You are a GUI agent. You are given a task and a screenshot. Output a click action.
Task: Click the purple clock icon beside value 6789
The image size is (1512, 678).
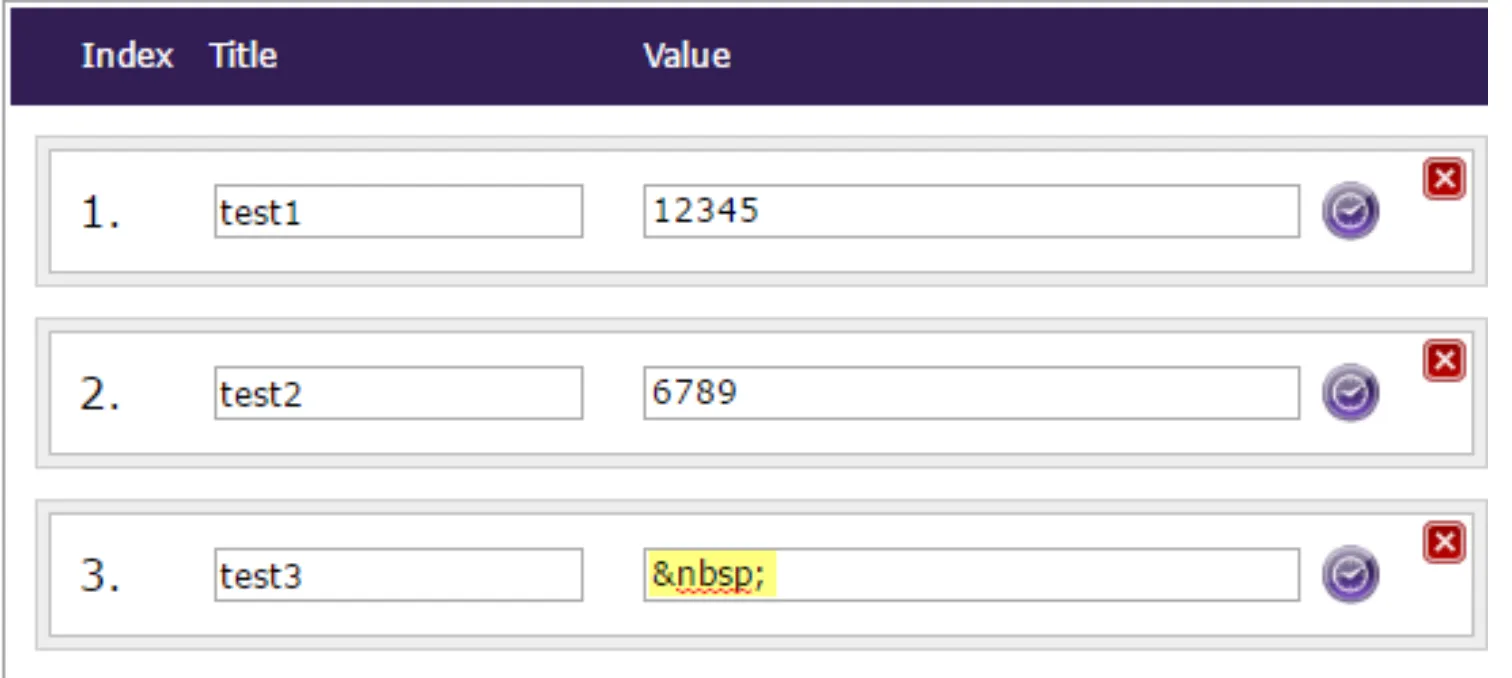[1350, 392]
